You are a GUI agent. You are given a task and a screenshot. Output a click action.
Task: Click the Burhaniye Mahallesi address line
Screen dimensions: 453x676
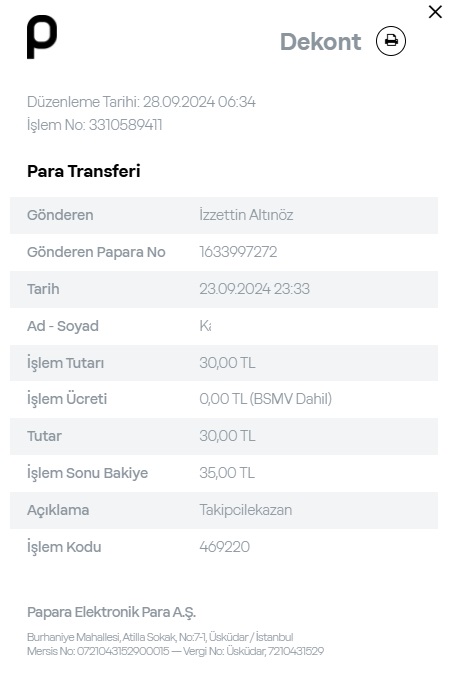tap(160, 637)
